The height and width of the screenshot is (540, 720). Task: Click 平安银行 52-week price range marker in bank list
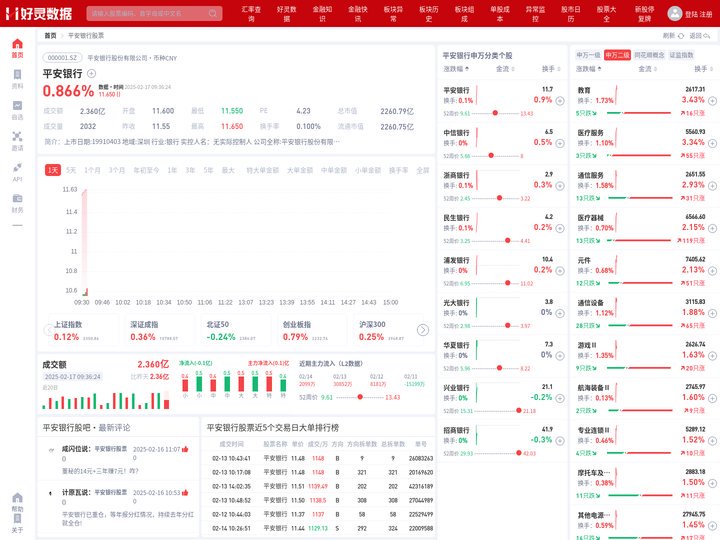point(495,113)
